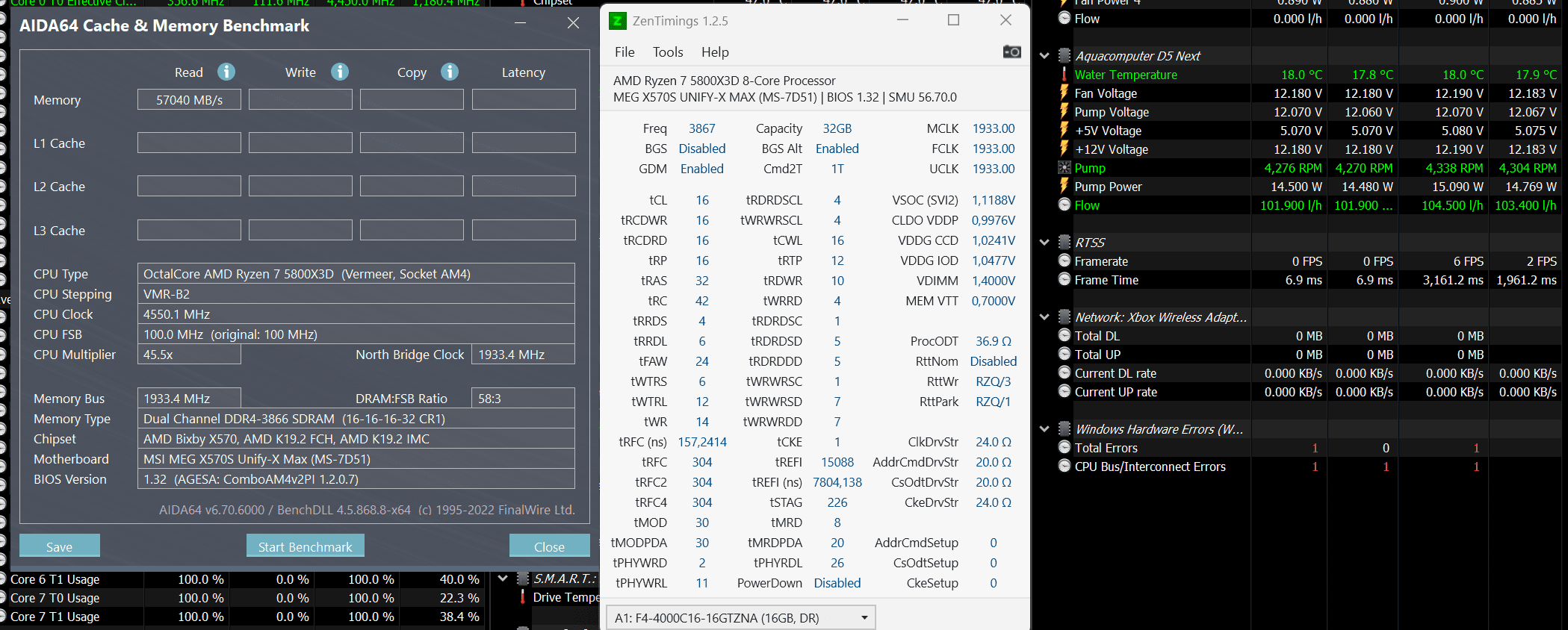Click the RTSS group chip icon
1568x630 pixels.
[1065, 242]
